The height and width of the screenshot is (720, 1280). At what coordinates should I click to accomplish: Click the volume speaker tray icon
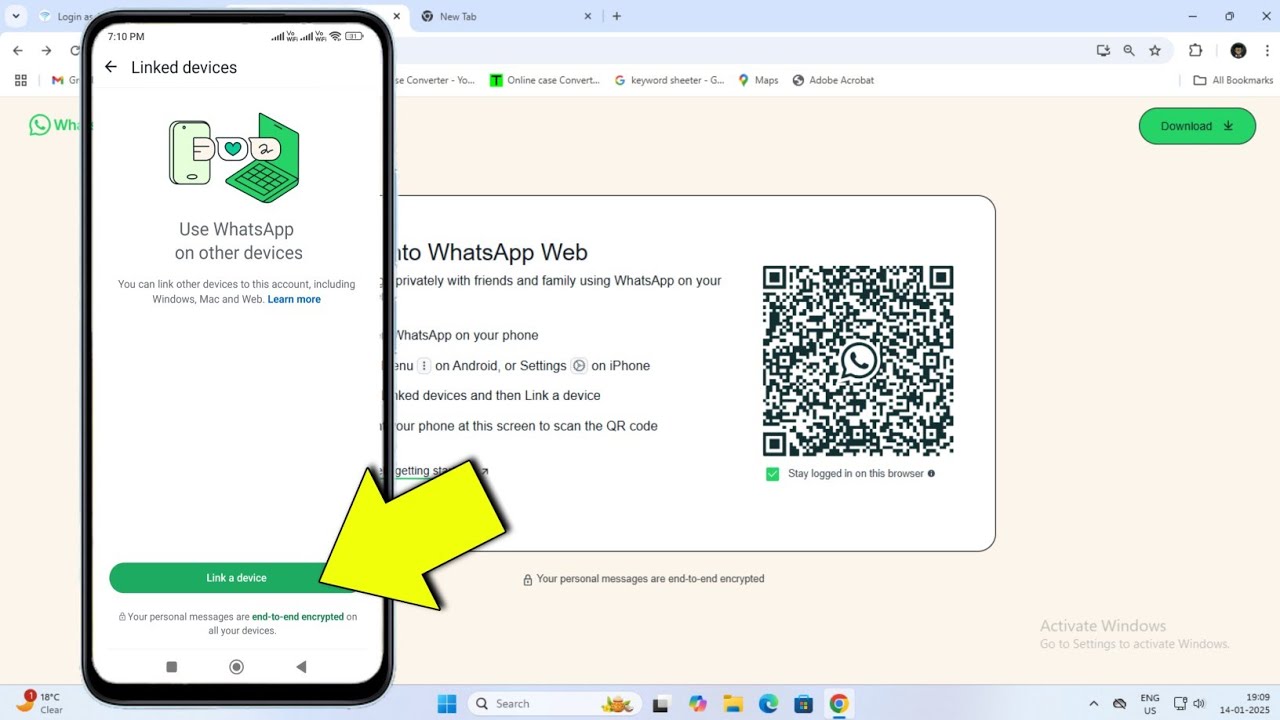pyautogui.click(x=1199, y=704)
